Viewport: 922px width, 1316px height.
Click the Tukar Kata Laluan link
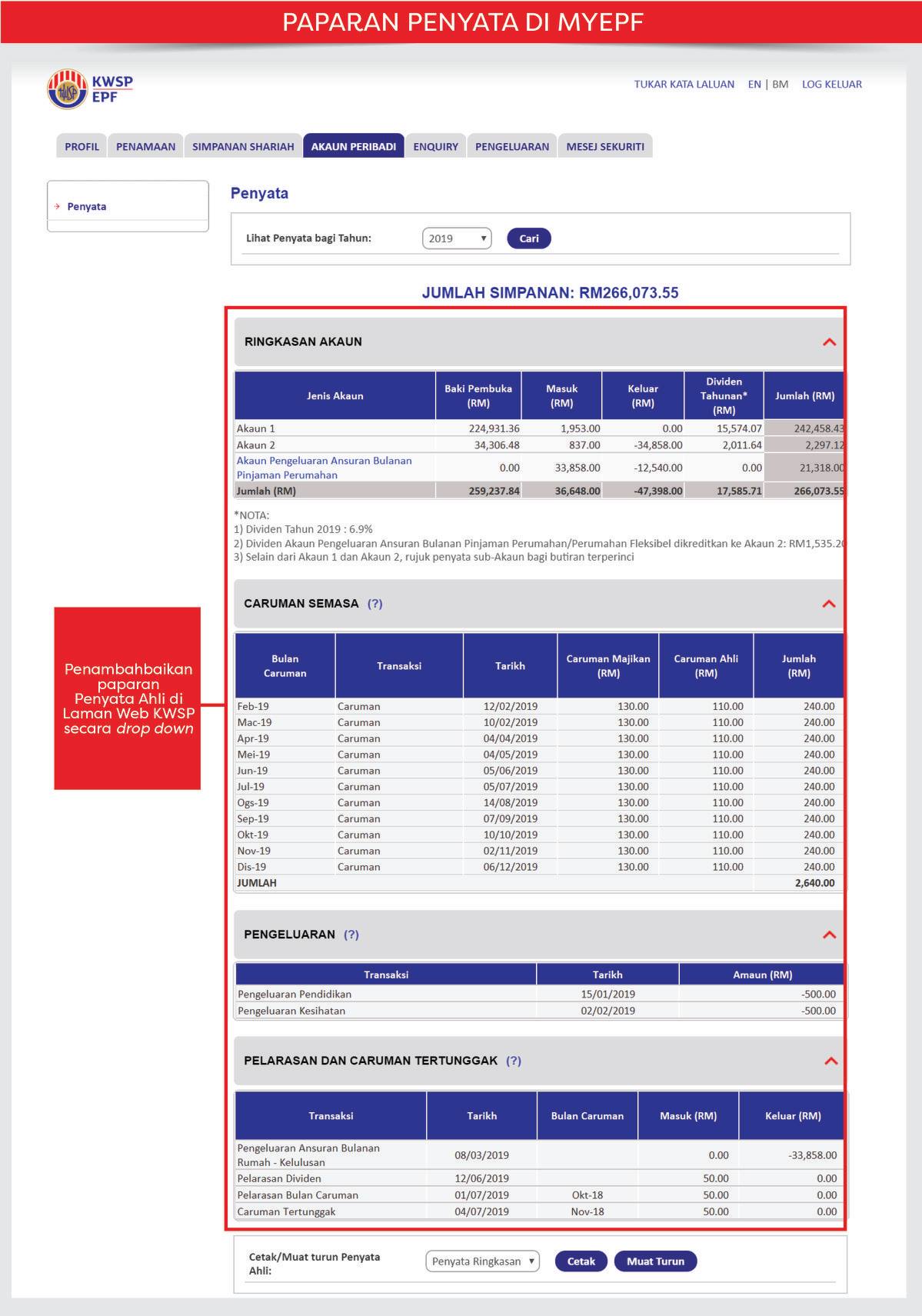[684, 85]
